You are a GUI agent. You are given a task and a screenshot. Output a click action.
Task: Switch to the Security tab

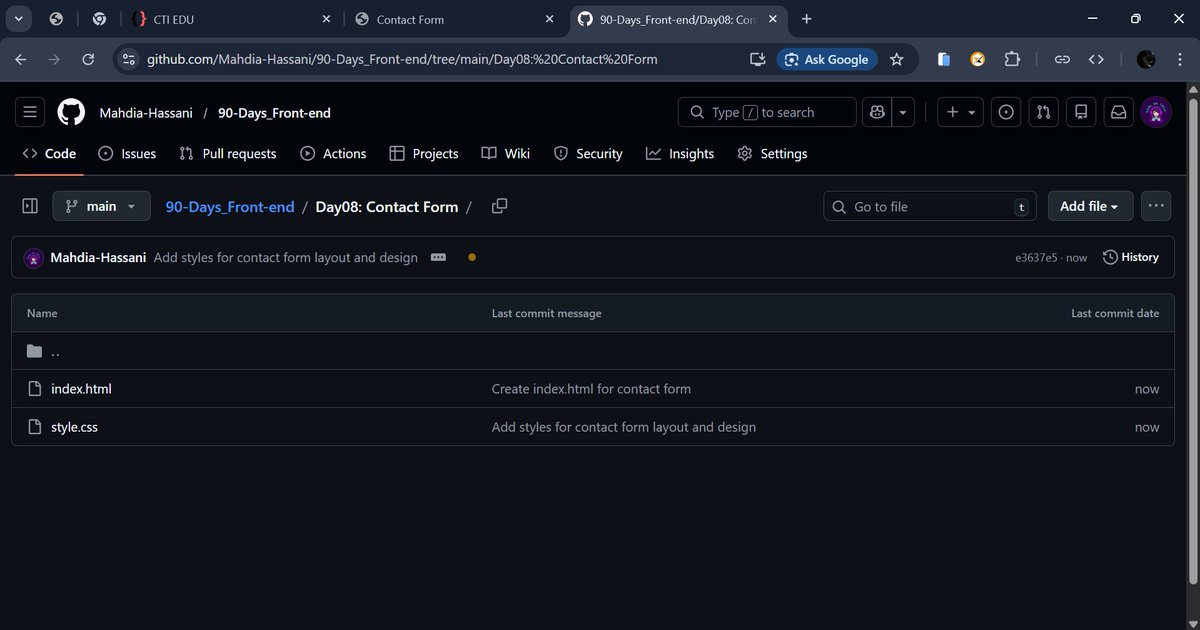(x=587, y=153)
